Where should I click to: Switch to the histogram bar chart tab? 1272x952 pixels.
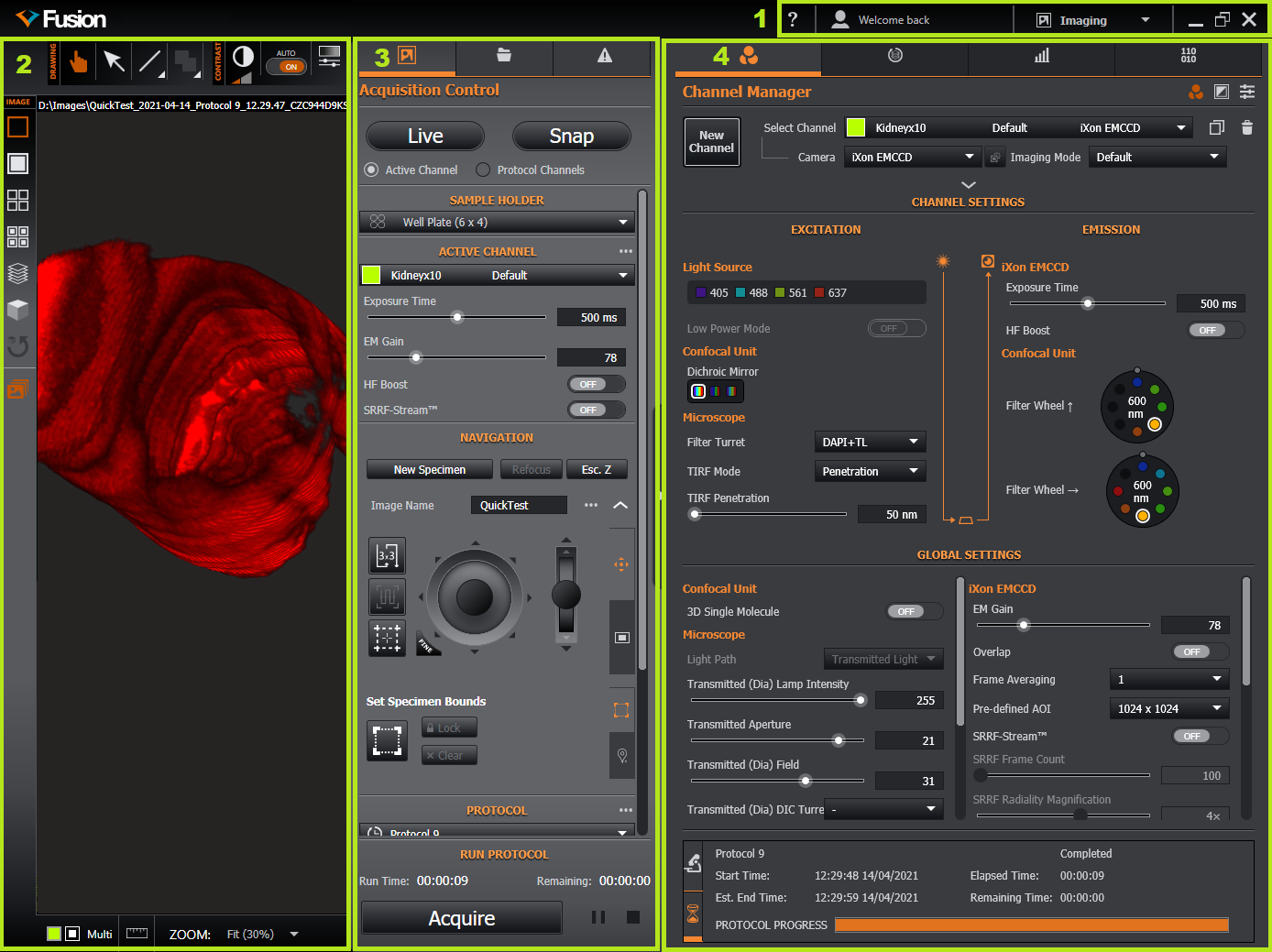(x=1041, y=57)
